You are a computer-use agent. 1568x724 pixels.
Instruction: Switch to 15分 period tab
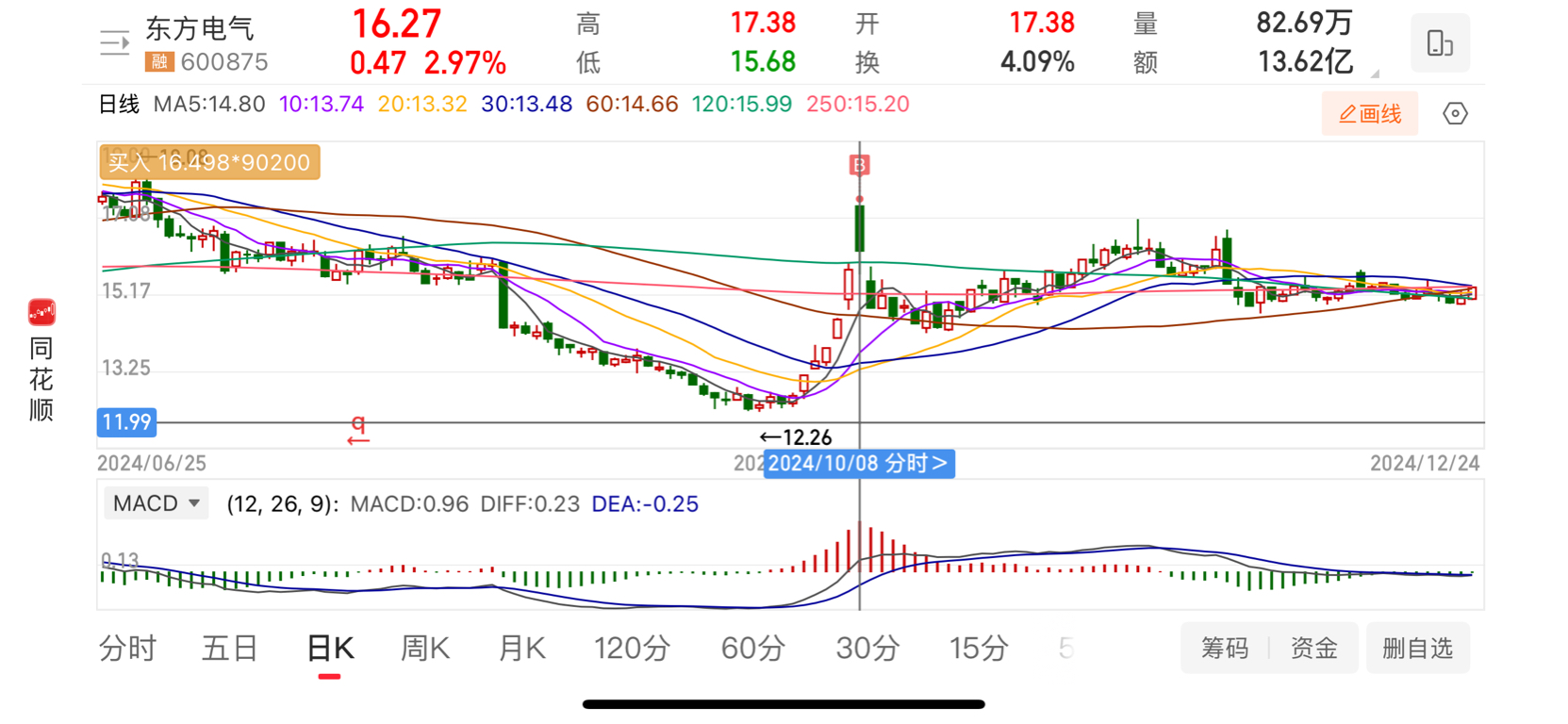pyautogui.click(x=979, y=649)
